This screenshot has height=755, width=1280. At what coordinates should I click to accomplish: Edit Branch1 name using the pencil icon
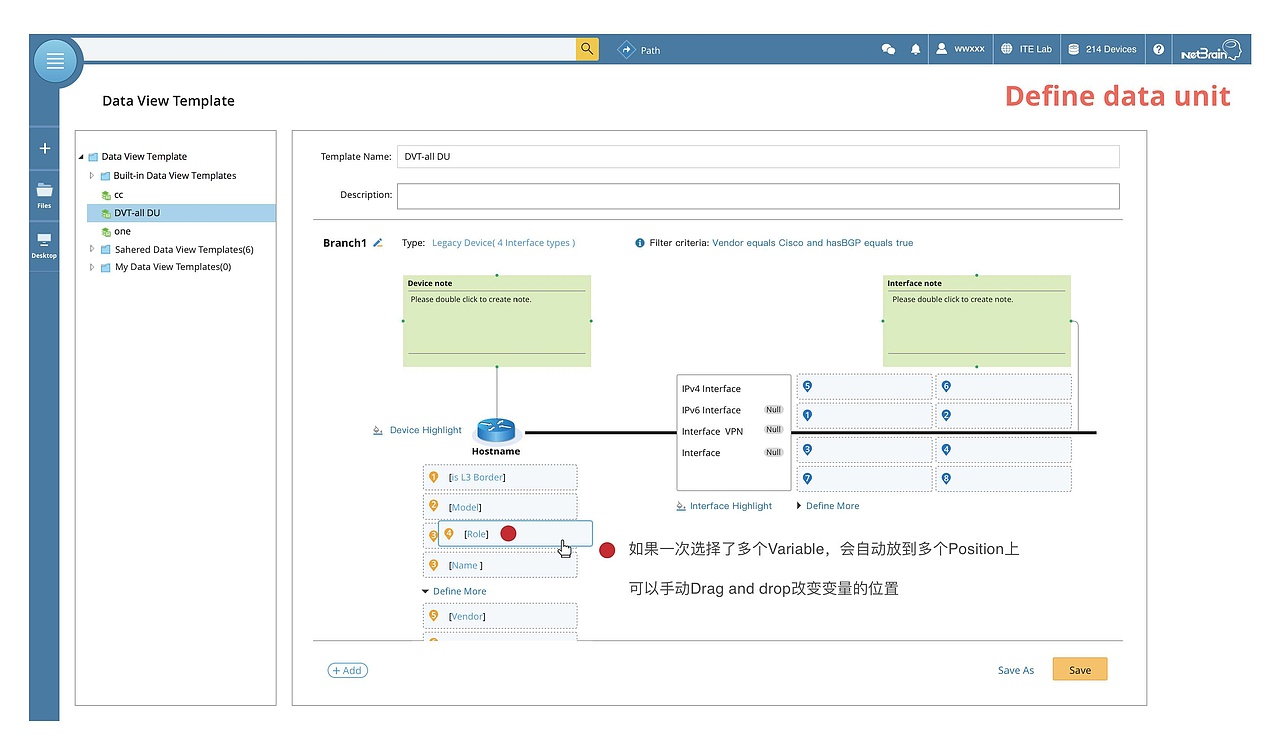pos(378,242)
